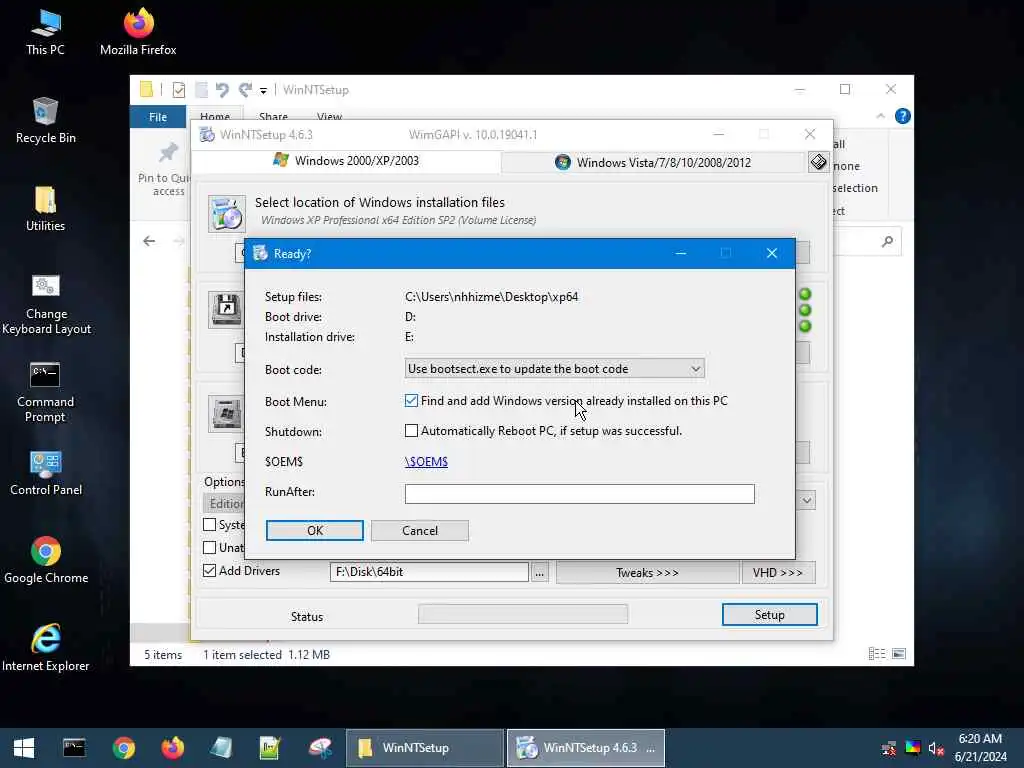
Task: Go back with Explorer back arrow
Action: pos(149,241)
